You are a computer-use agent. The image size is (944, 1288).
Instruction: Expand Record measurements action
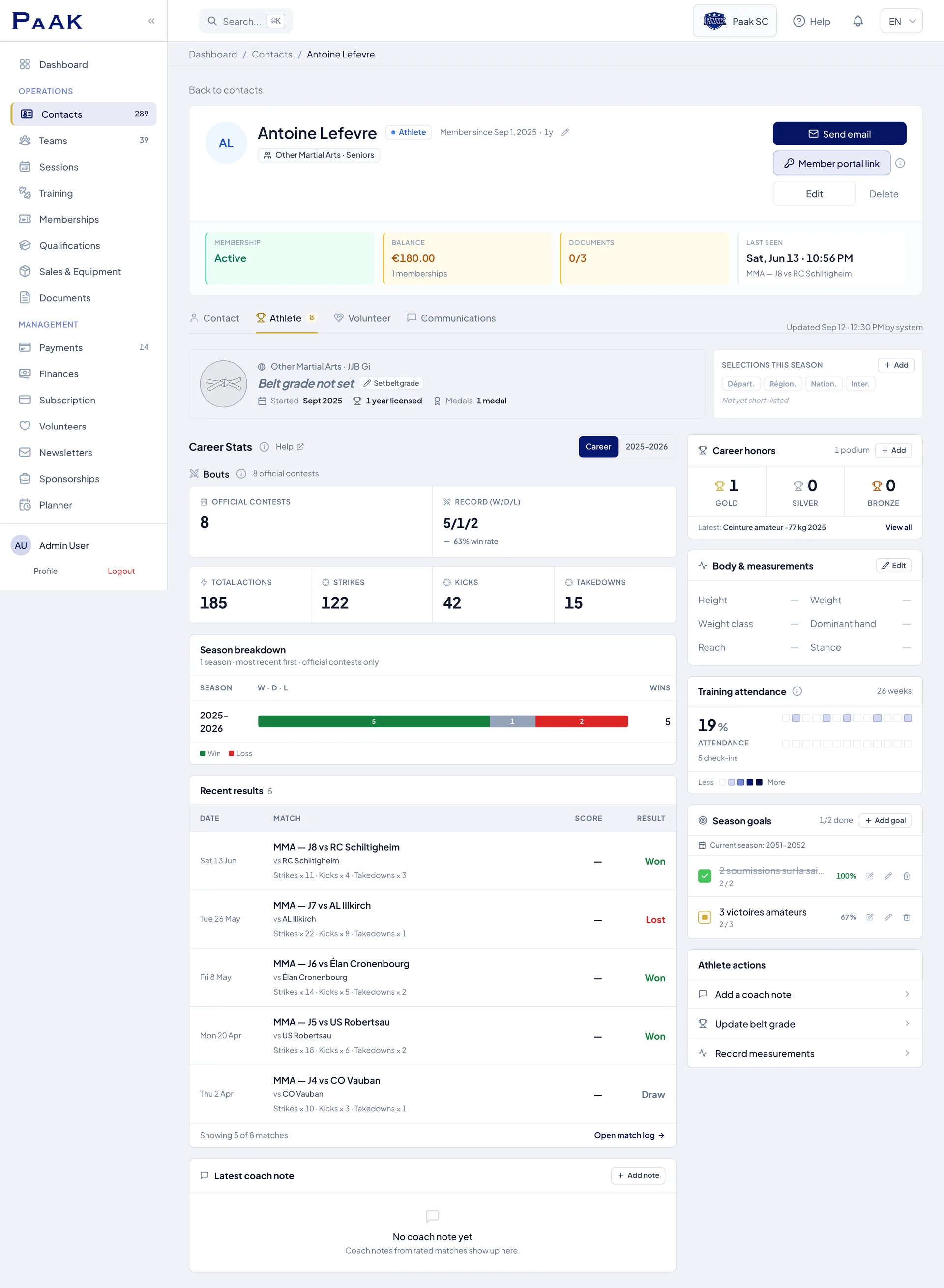tap(804, 1053)
